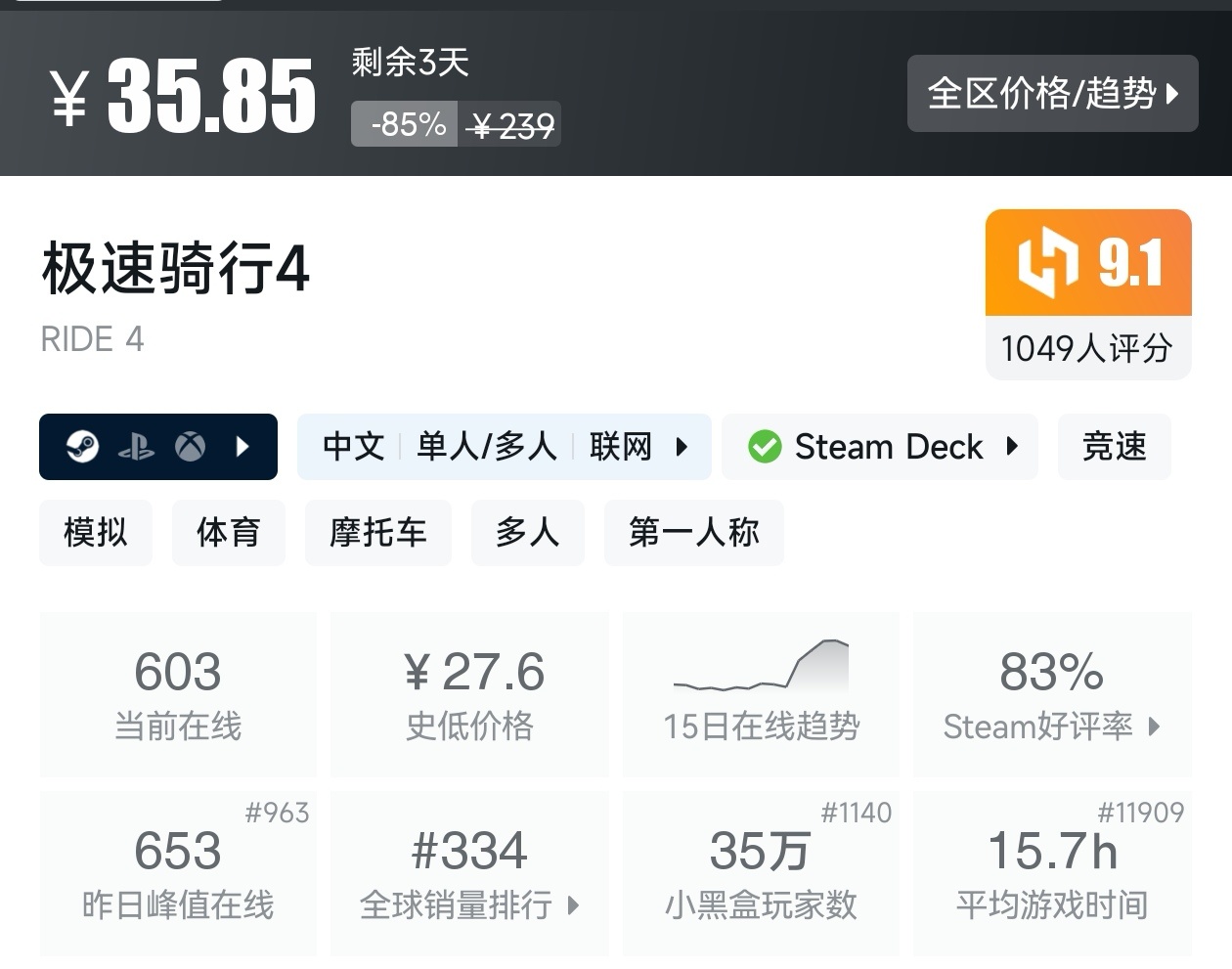Expand Steam Deck compatibility details
Screen dimensions: 1232x969
1012,447
